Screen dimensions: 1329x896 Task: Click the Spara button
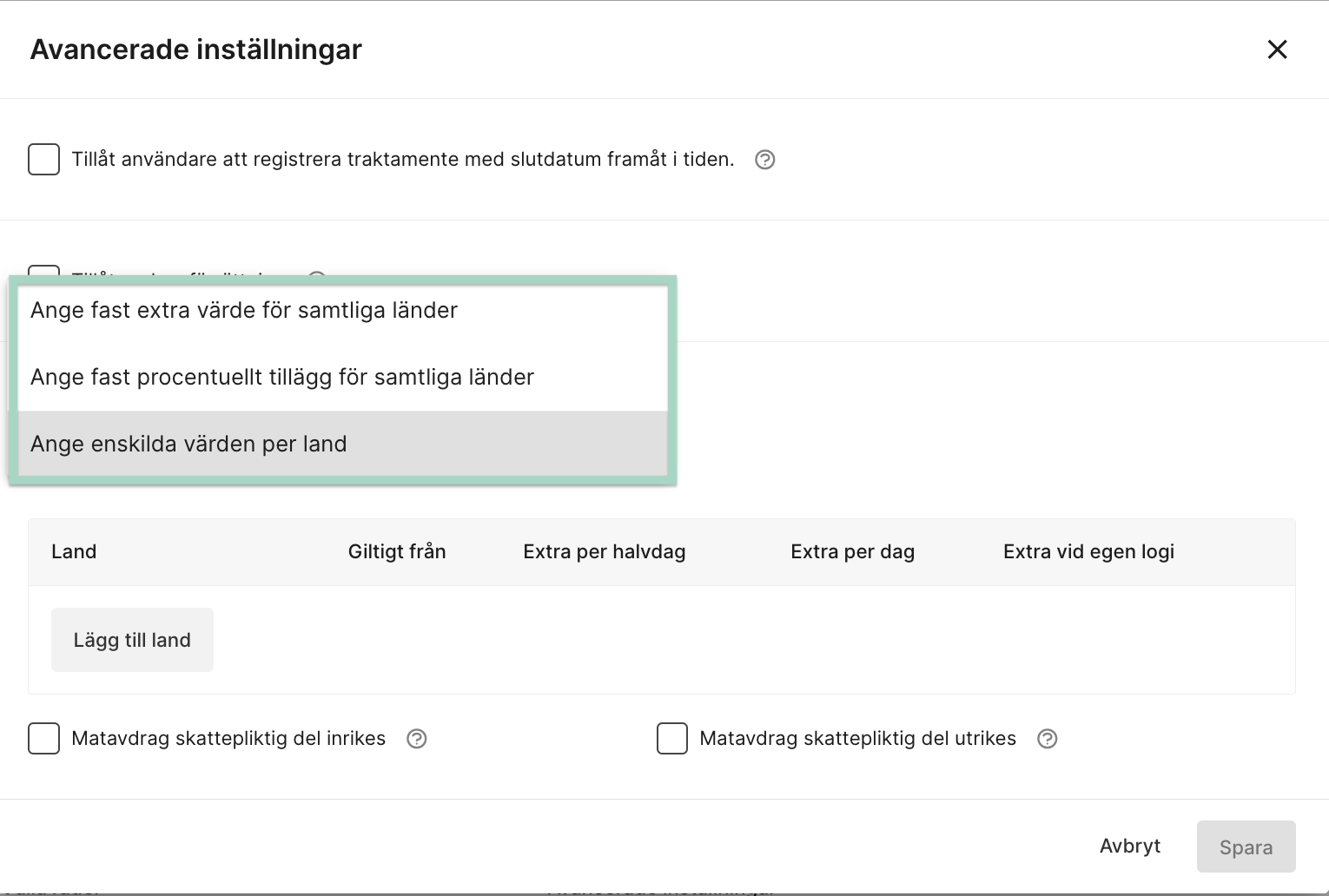click(1246, 847)
